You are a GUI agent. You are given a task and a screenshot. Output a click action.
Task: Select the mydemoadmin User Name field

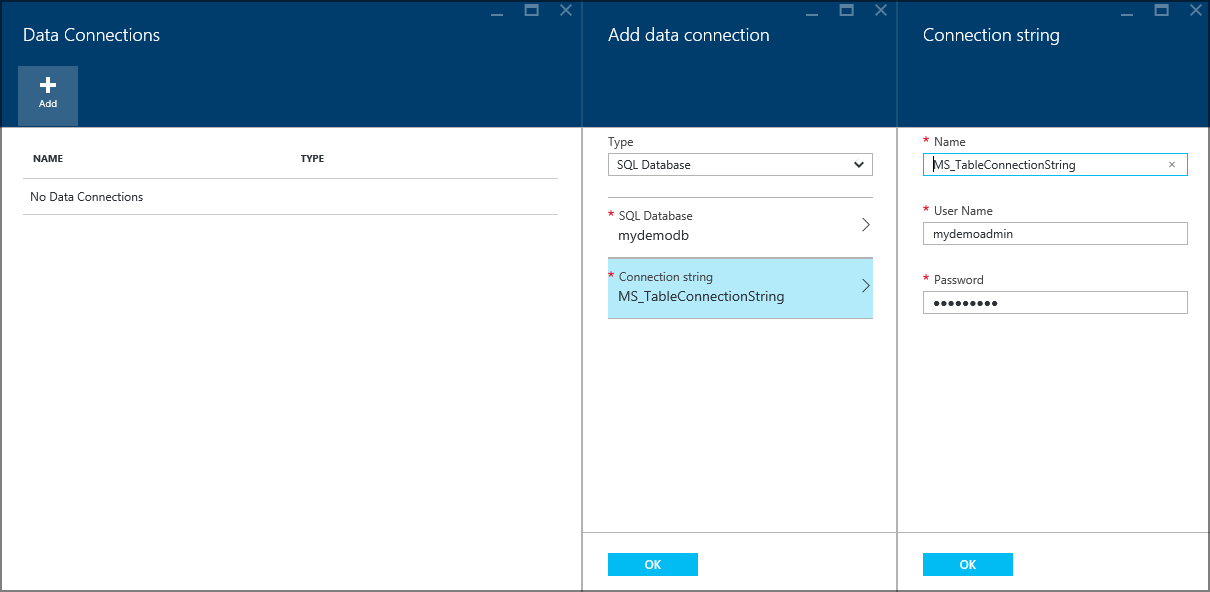click(x=1055, y=233)
